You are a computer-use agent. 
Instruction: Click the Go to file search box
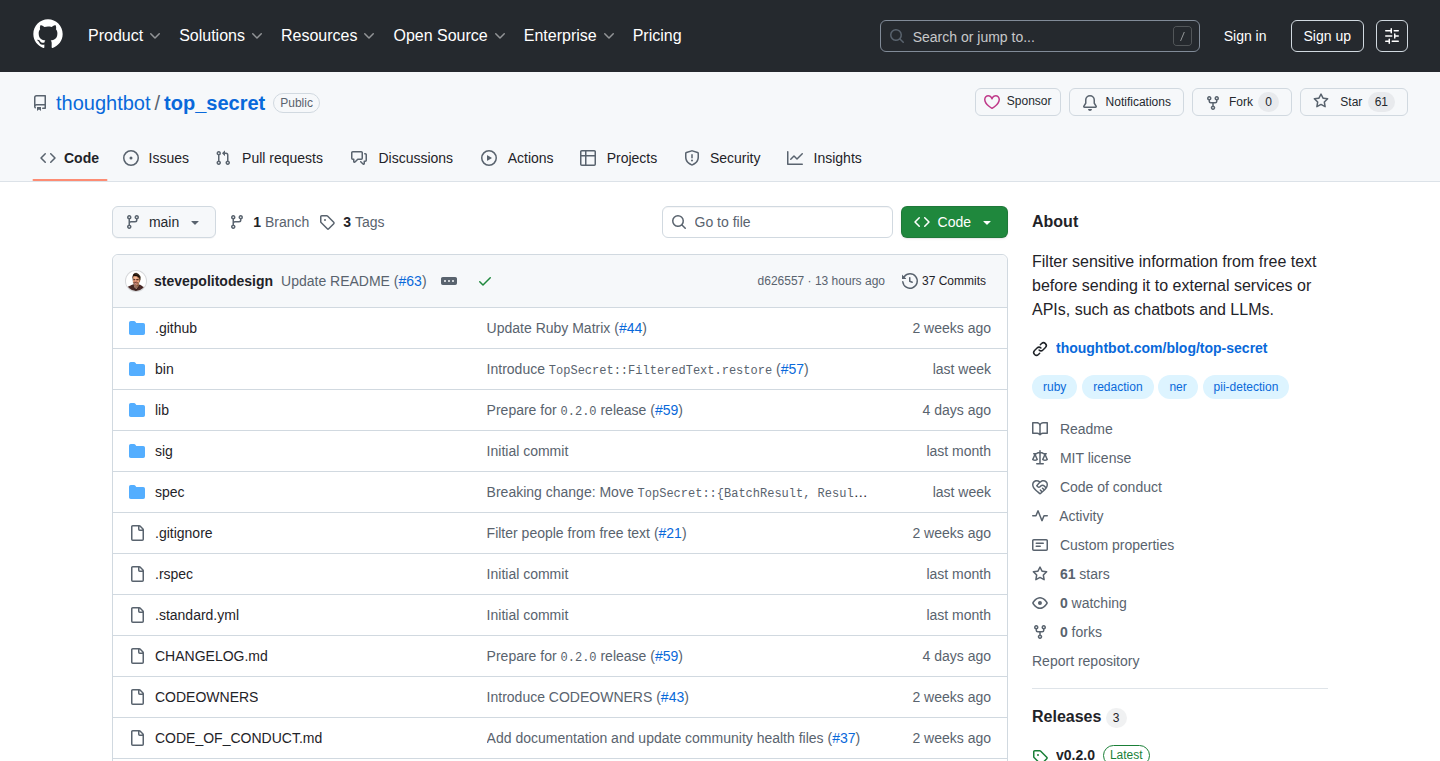(x=777, y=222)
